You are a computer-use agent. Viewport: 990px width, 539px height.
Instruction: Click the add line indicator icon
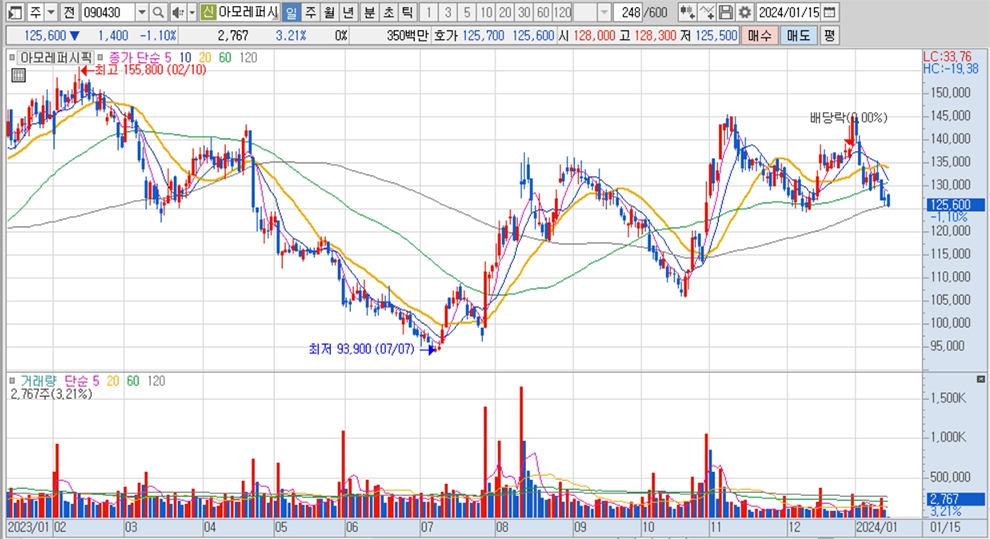click(x=707, y=12)
